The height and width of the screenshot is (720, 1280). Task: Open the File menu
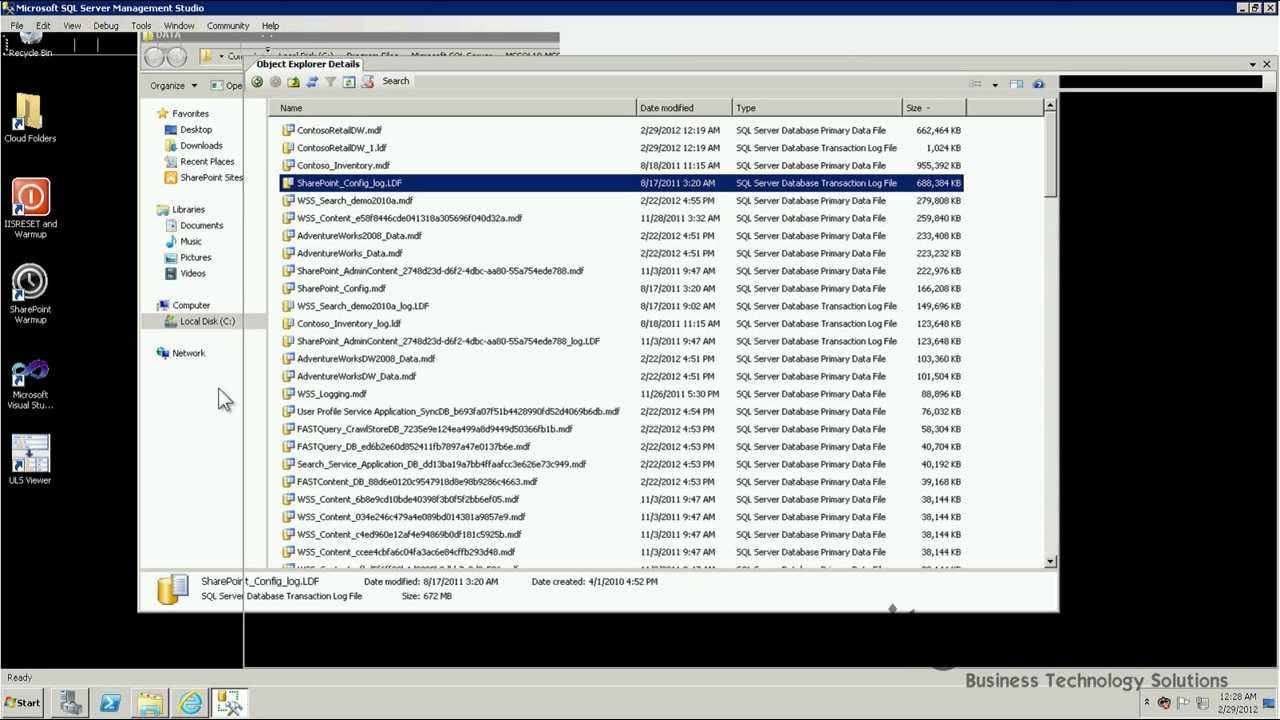tap(17, 26)
